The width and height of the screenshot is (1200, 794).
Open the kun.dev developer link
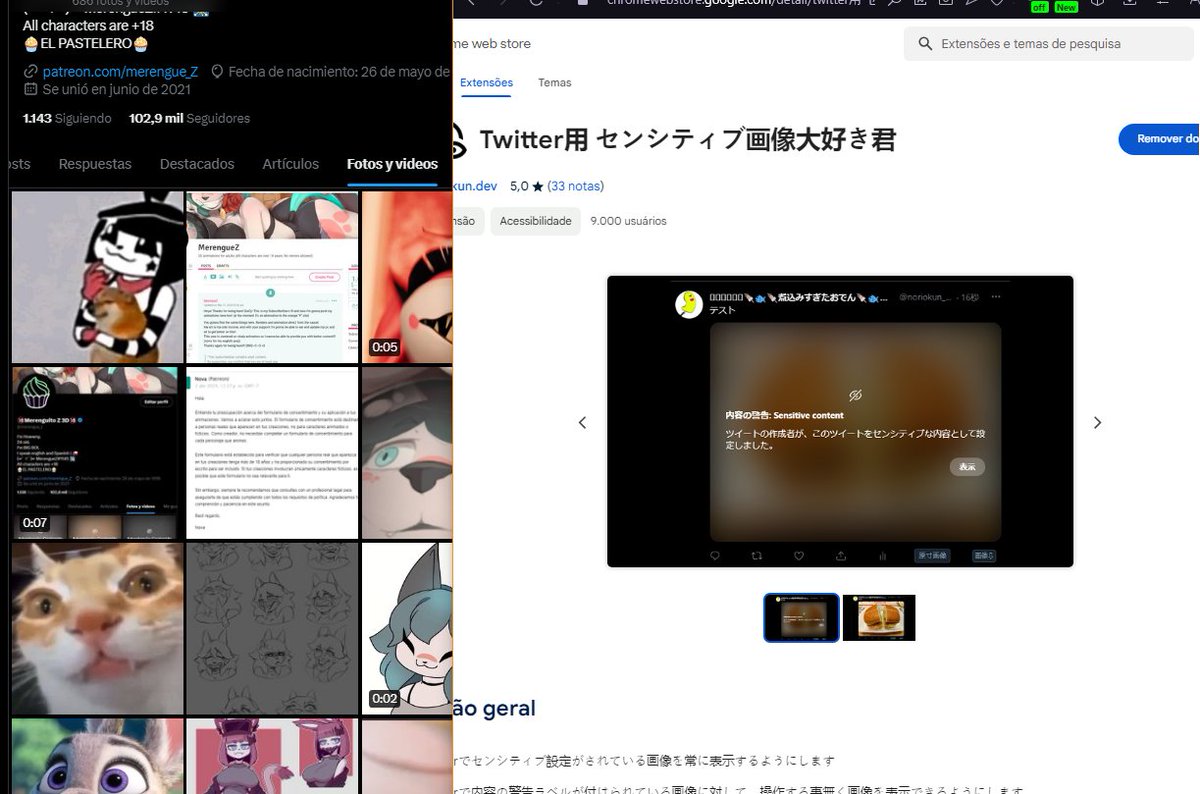pyautogui.click(x=475, y=186)
